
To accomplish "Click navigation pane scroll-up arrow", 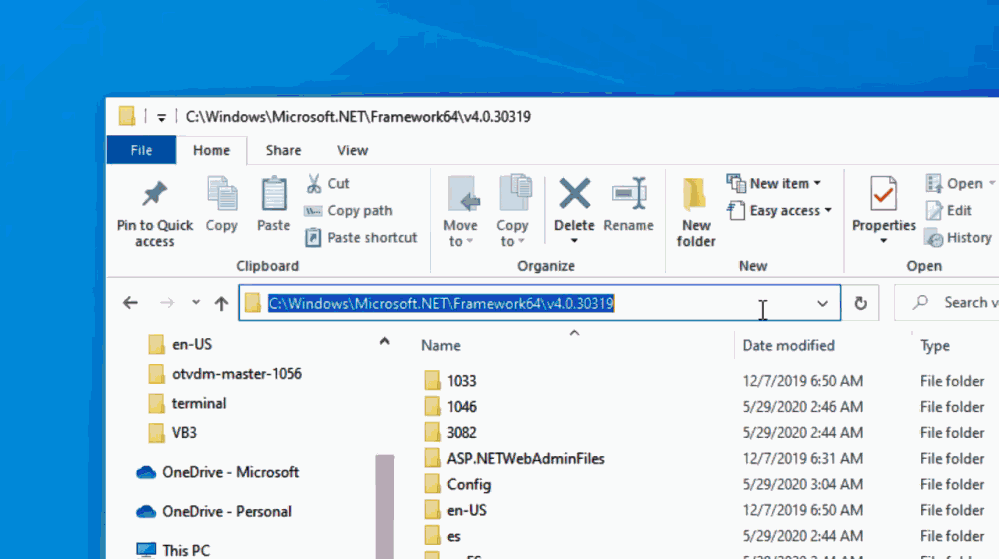I will click(384, 342).
